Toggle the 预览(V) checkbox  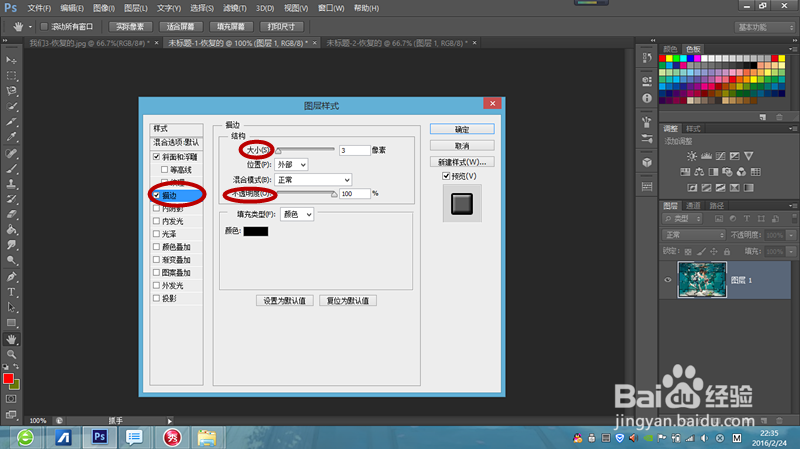tap(446, 176)
